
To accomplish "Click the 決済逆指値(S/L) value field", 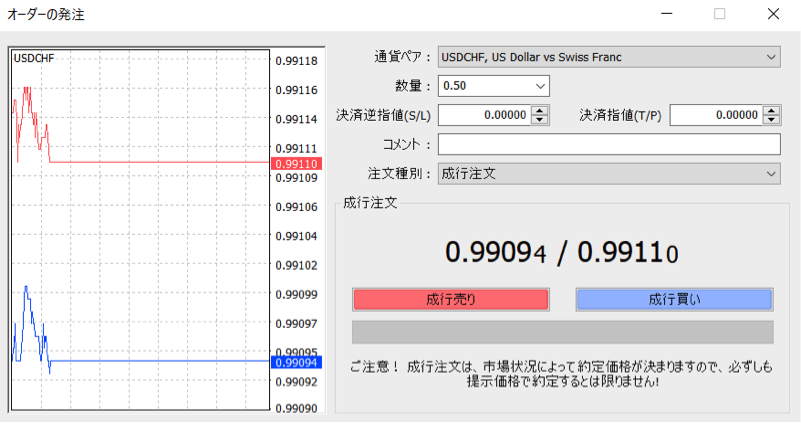I will pyautogui.click(x=485, y=115).
